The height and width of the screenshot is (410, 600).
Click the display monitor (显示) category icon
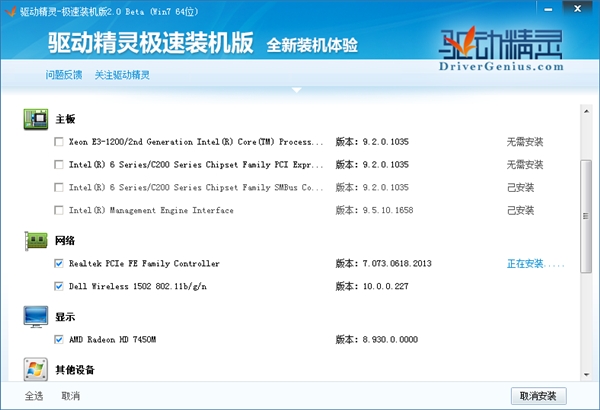click(36, 317)
